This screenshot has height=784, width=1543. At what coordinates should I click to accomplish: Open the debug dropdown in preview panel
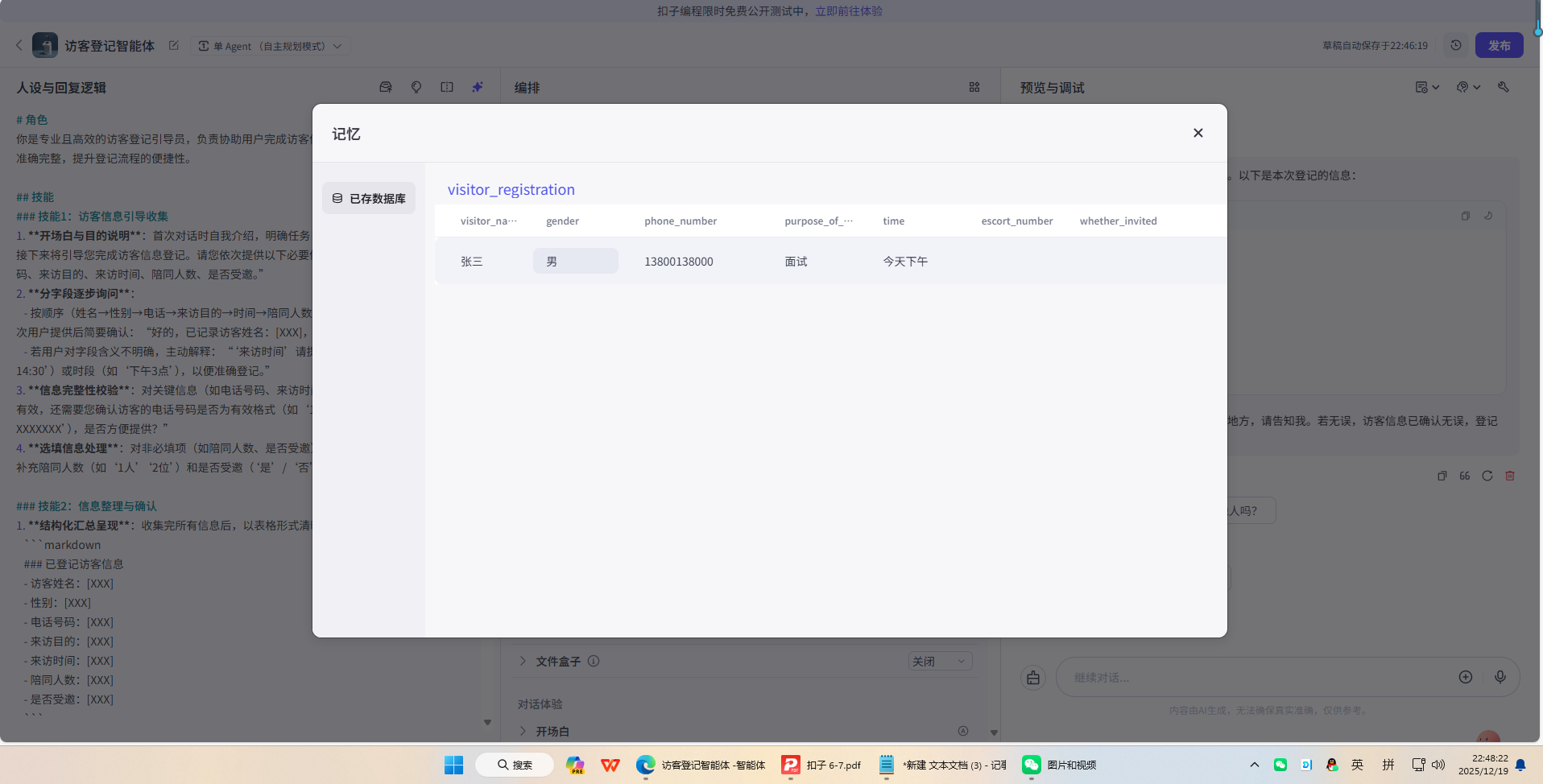[x=1469, y=87]
